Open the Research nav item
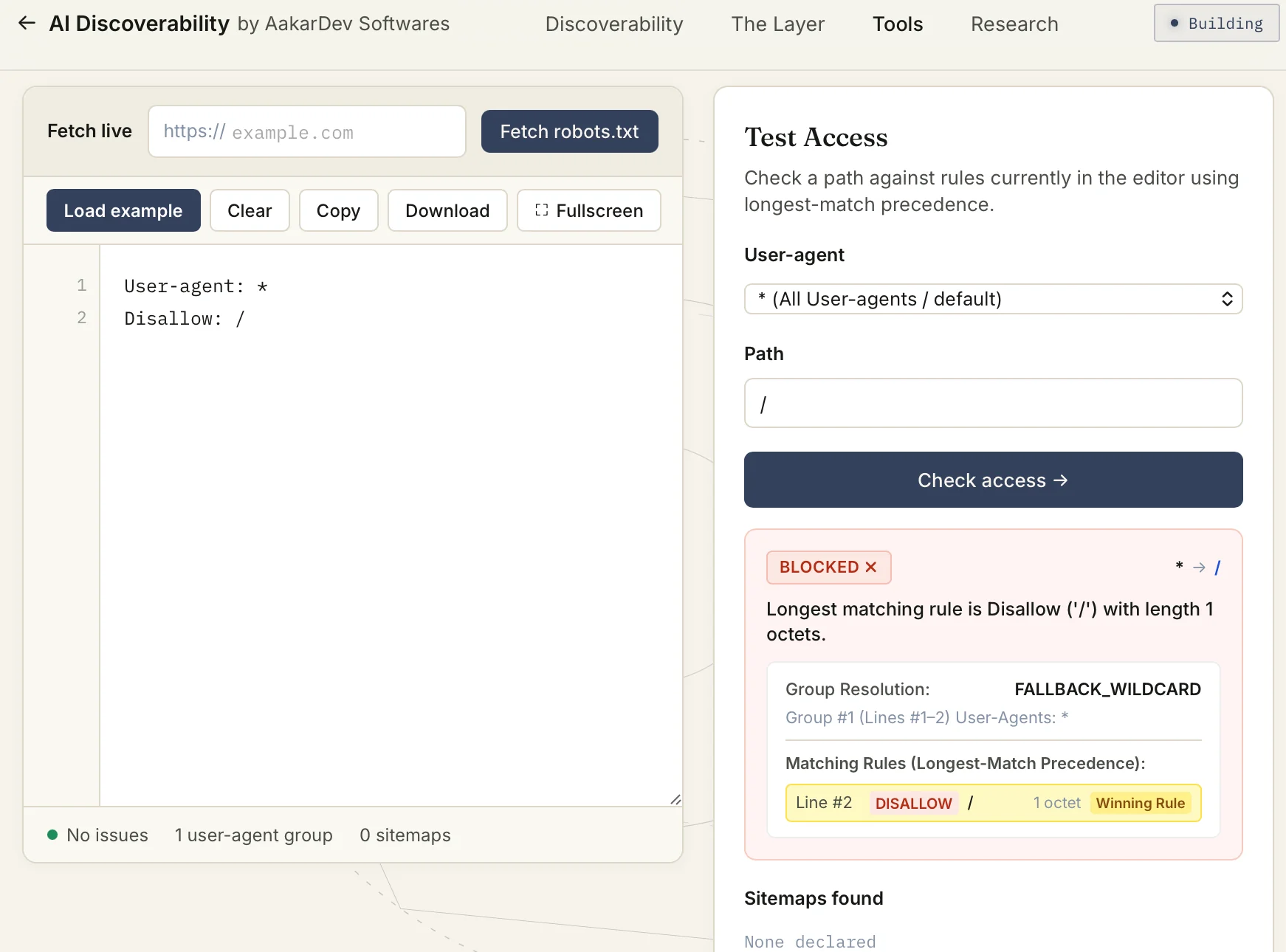This screenshot has width=1286, height=952. tap(1014, 24)
